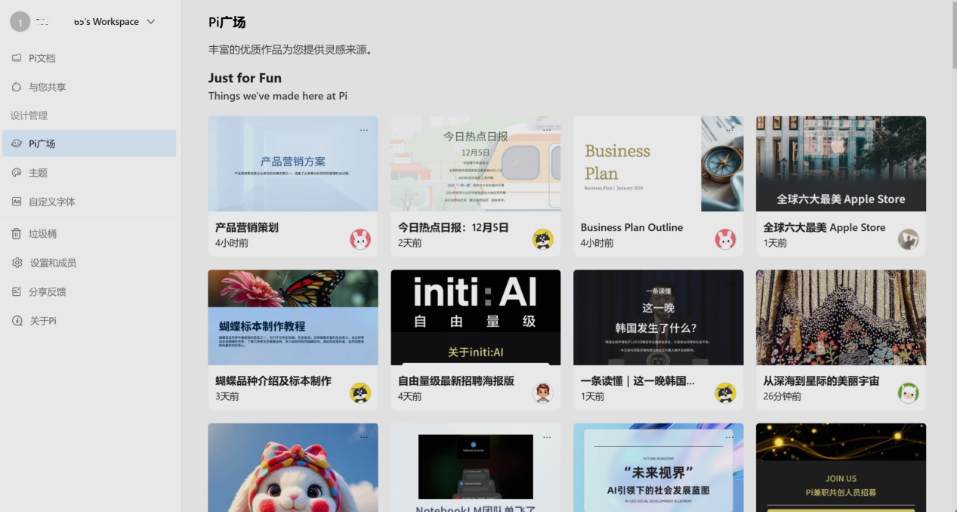Image resolution: width=957 pixels, height=512 pixels.
Task: Open more options on NotebookLM card
Action: coord(547,437)
